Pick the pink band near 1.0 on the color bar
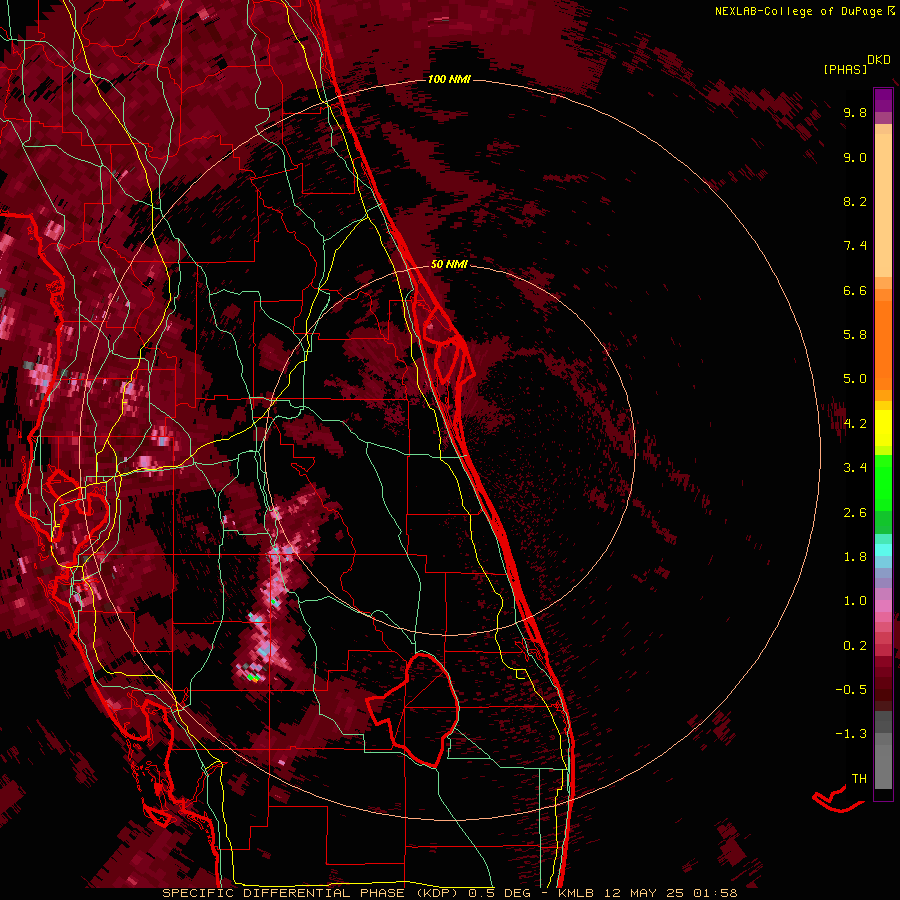The height and width of the screenshot is (900, 900). click(x=883, y=606)
